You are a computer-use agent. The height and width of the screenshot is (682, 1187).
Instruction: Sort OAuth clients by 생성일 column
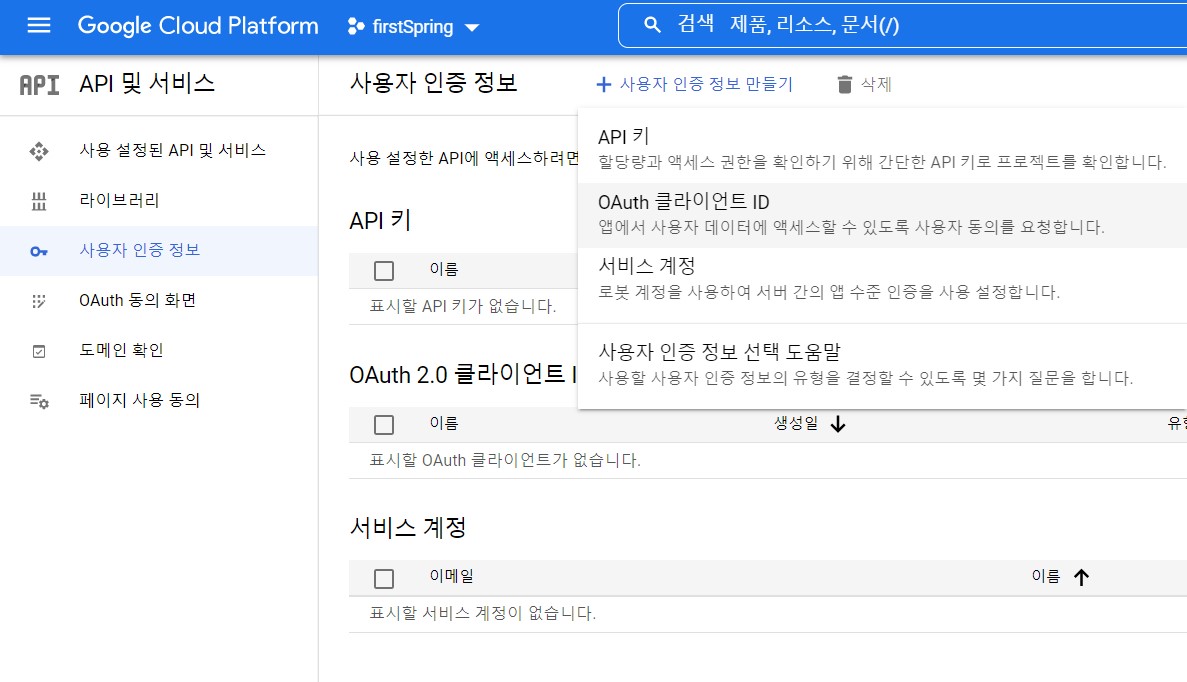pos(796,423)
